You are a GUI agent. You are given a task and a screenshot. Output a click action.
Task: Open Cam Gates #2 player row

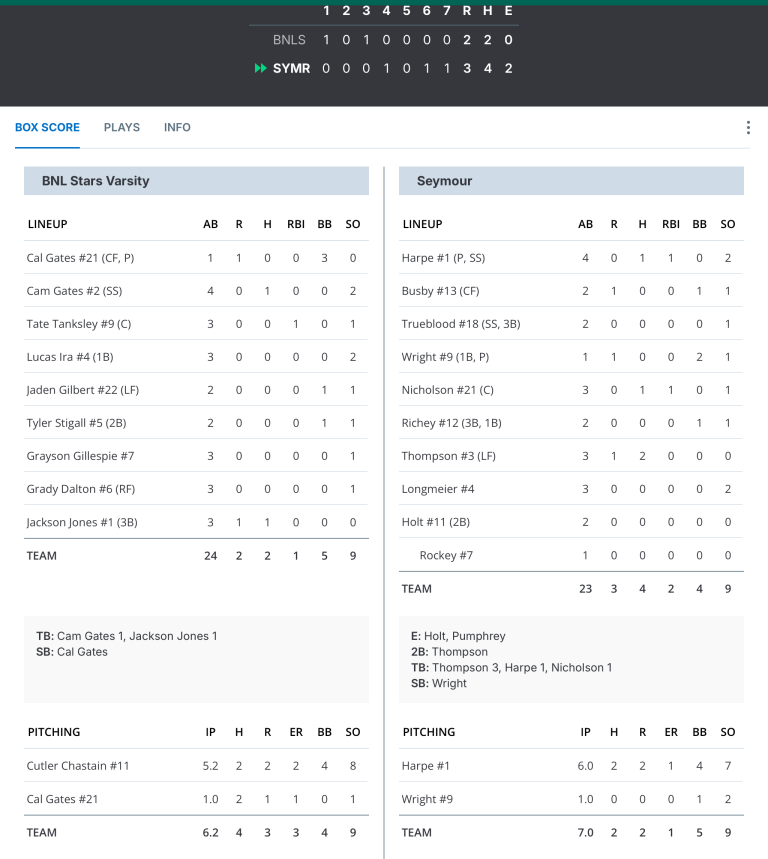(x=73, y=291)
